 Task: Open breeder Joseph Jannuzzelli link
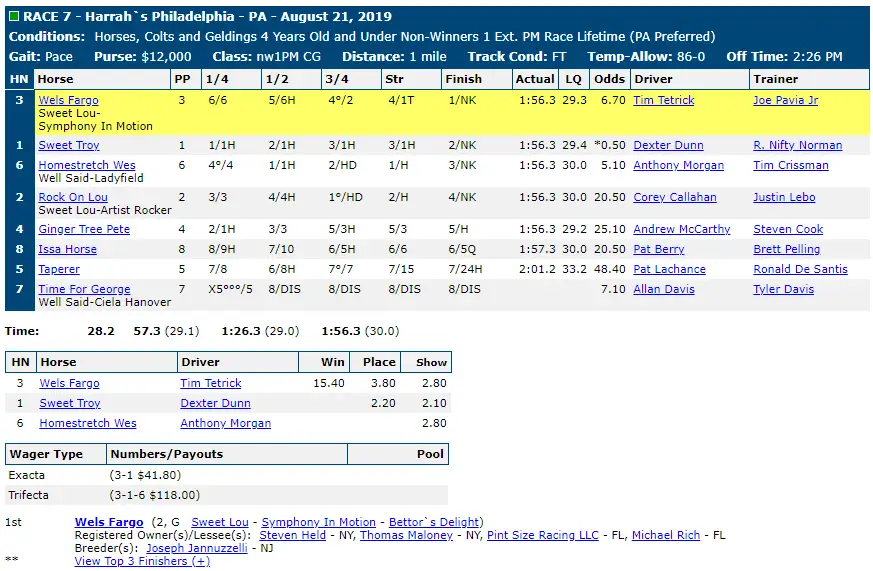(x=197, y=548)
